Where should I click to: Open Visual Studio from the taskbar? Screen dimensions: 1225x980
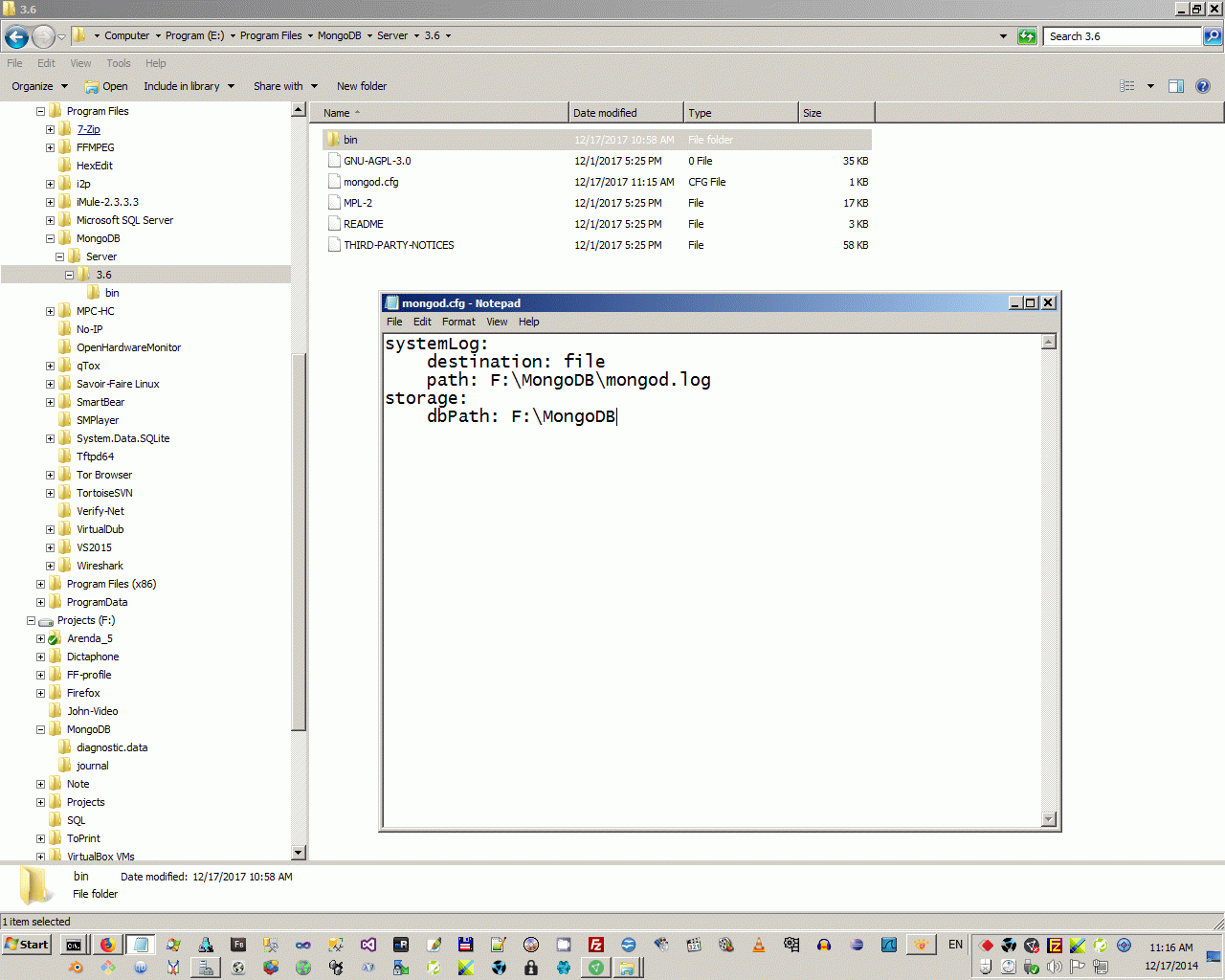click(368, 945)
